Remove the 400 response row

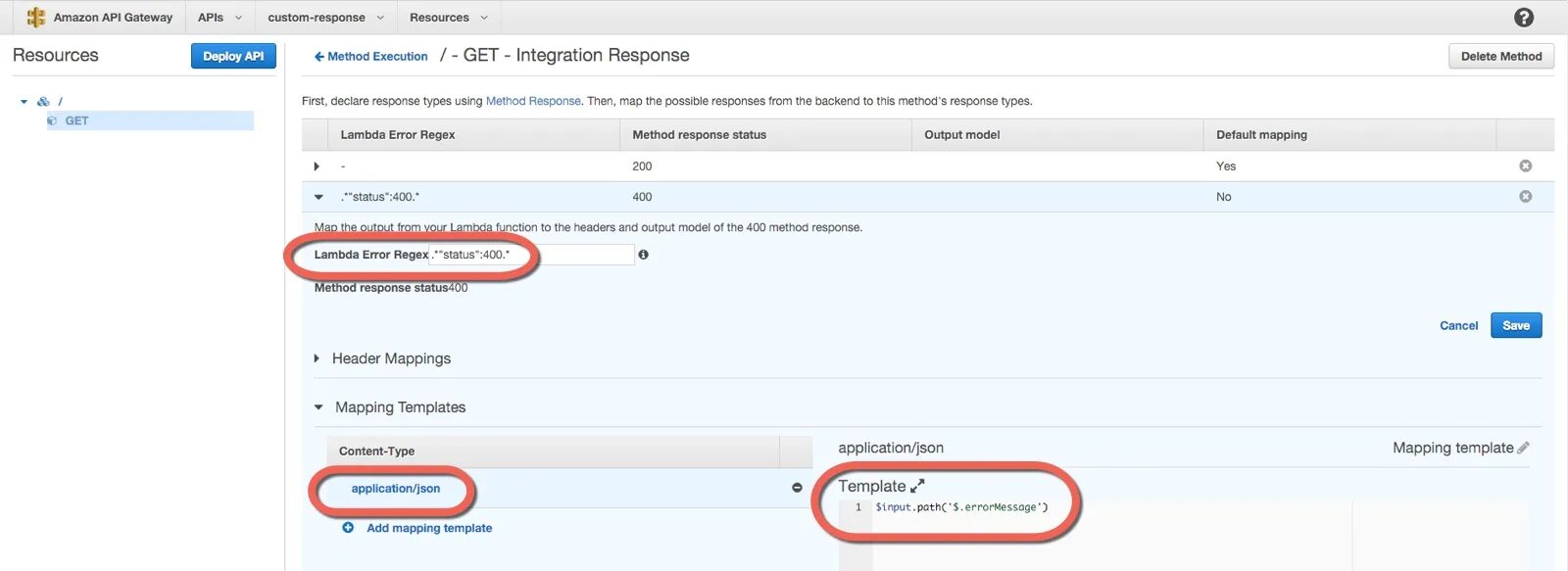coord(1525,197)
